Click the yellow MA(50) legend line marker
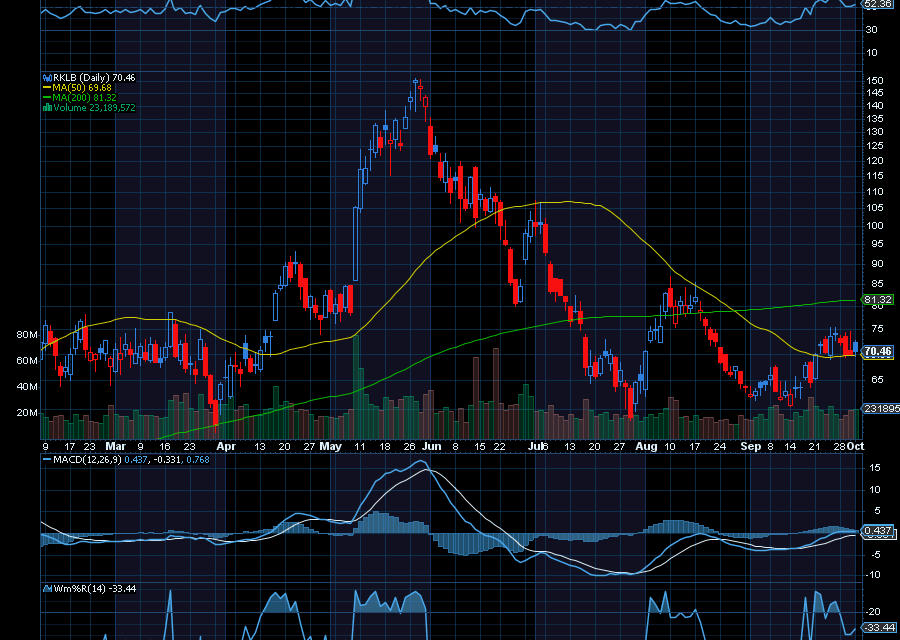This screenshot has height=640, width=900. tap(48, 88)
